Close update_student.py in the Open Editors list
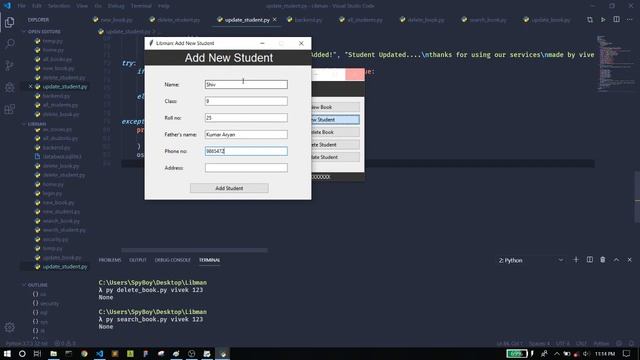The height and width of the screenshot is (360, 640). 30,87
